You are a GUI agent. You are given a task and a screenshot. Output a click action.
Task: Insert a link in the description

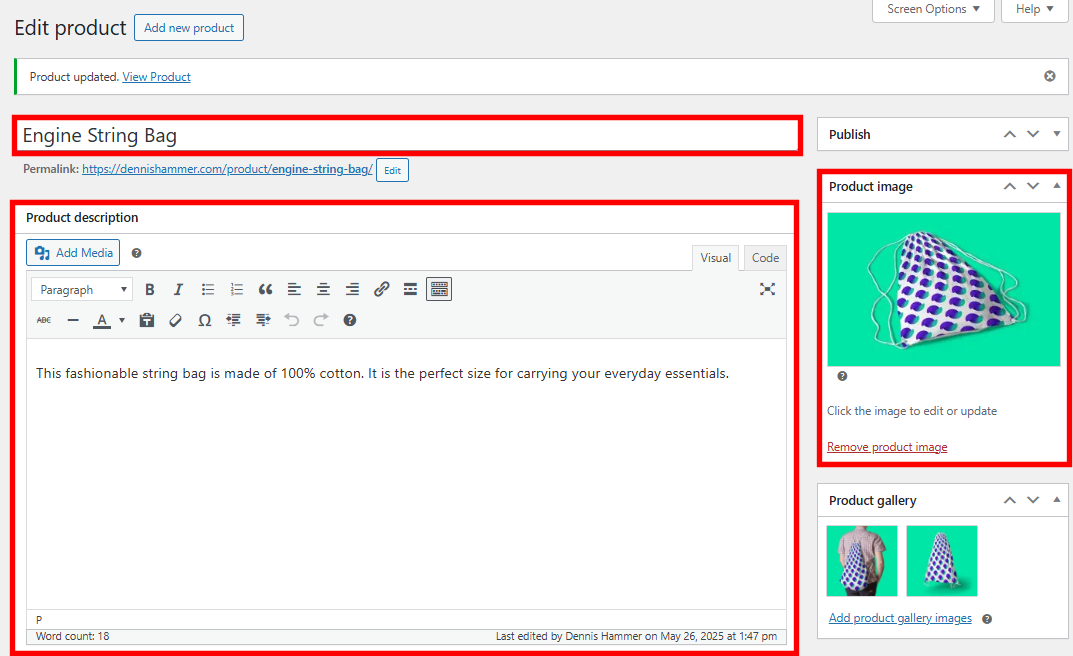(x=381, y=289)
